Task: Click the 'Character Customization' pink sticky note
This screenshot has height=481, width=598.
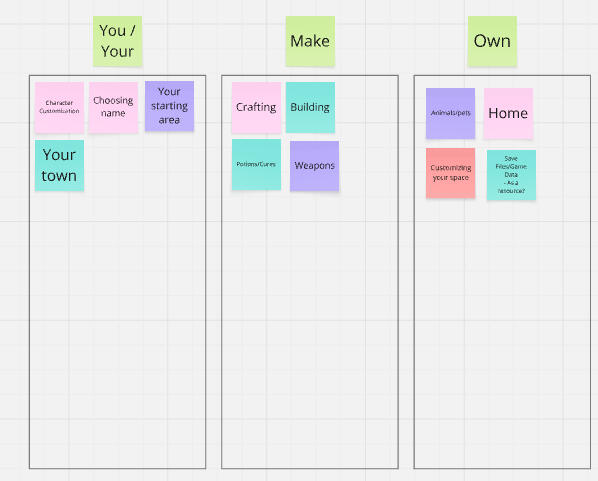Action: (59, 107)
